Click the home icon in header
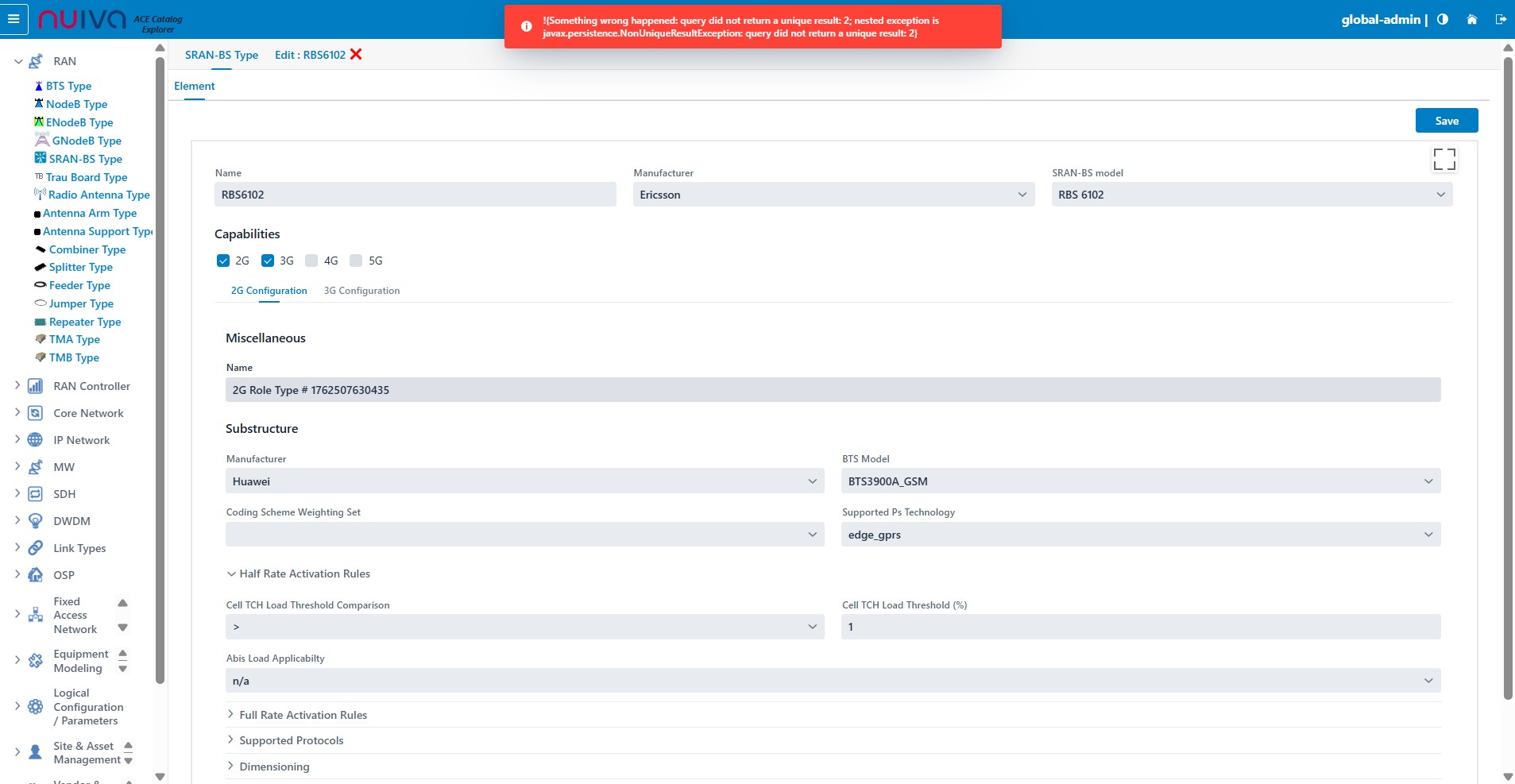Screen dimensions: 1515x784 pyautogui.click(x=1471, y=19)
